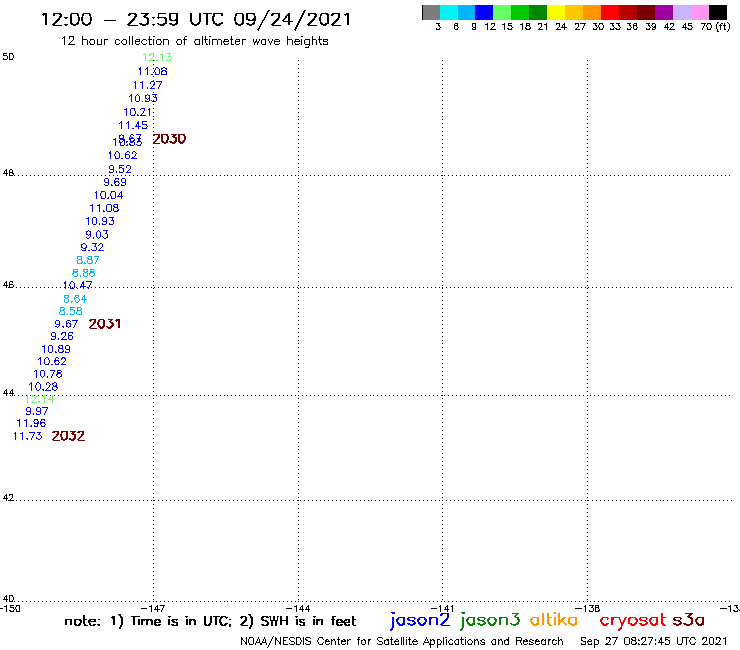Click the 11.45 wave height reading
The image size is (740, 650).
coord(133,125)
